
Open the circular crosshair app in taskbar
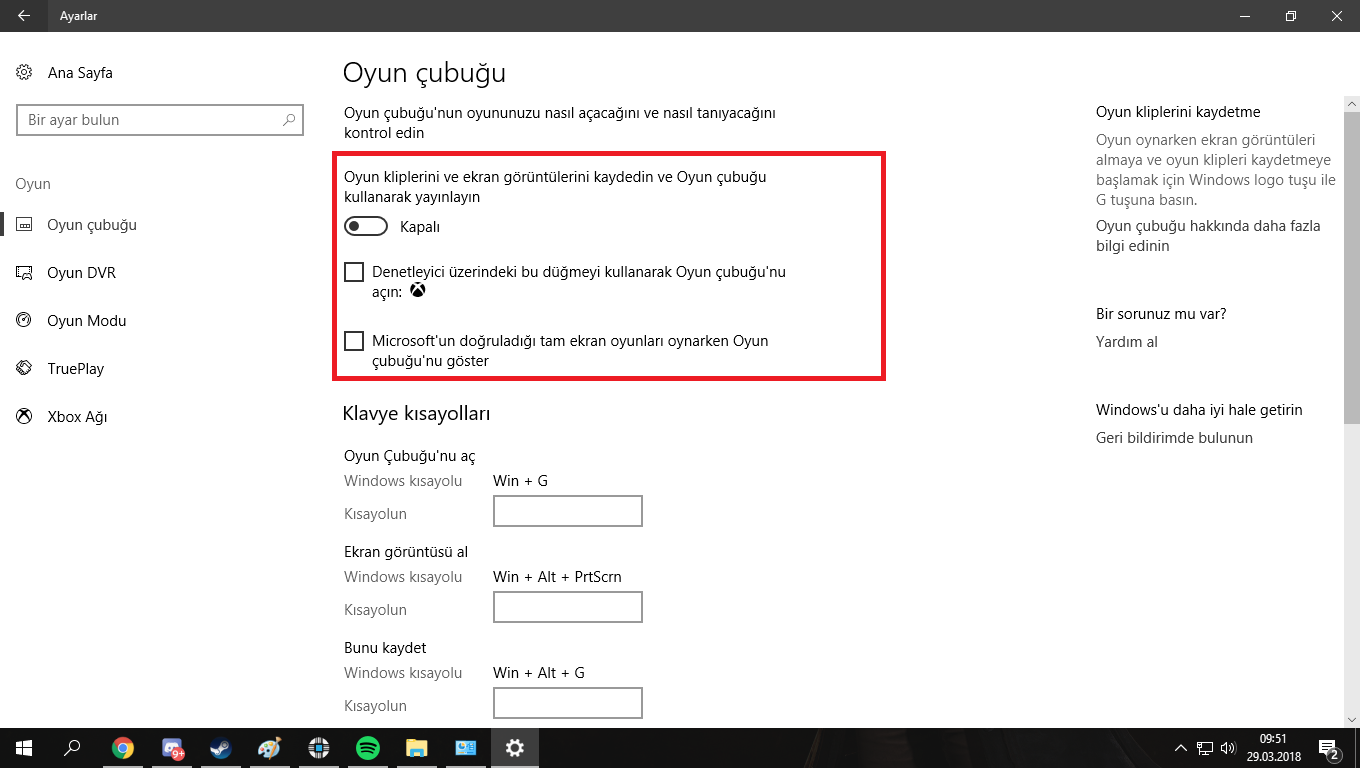319,748
